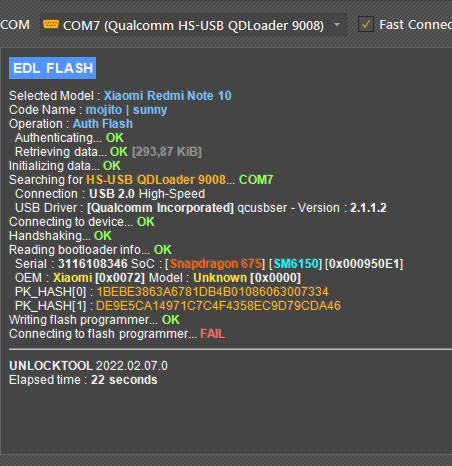Click the PK_HASH[1] hash value
Image resolution: width=452 pixels, height=466 pixels.
[218, 306]
